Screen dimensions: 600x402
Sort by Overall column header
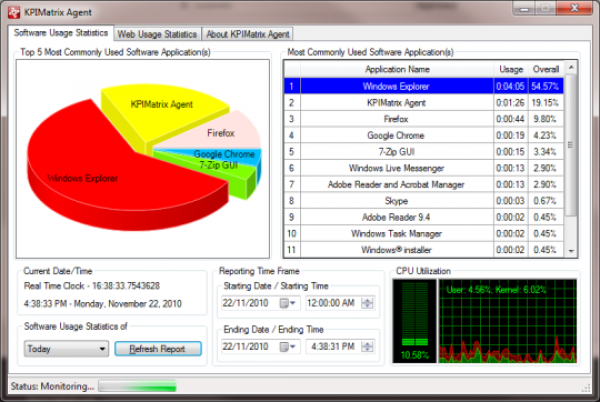(x=546, y=69)
